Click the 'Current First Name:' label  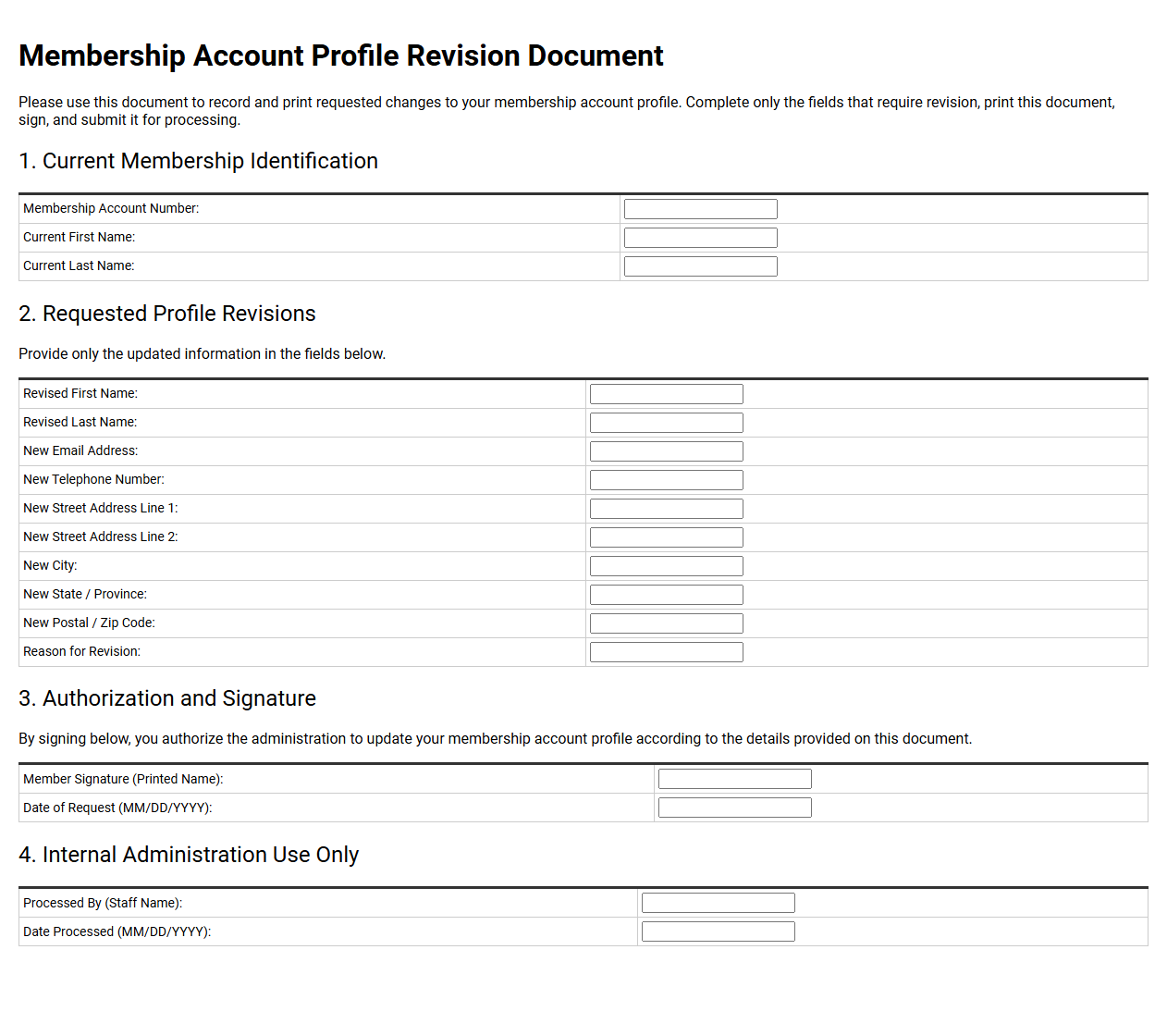click(79, 238)
